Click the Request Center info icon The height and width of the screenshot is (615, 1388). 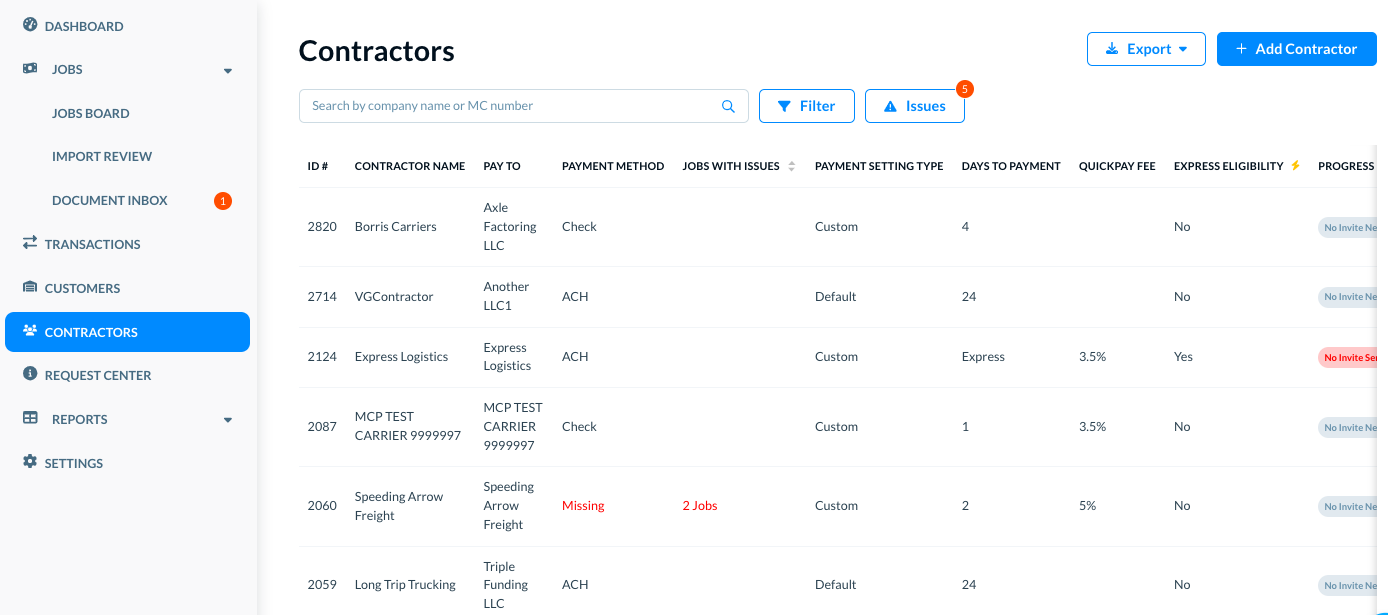pos(30,374)
